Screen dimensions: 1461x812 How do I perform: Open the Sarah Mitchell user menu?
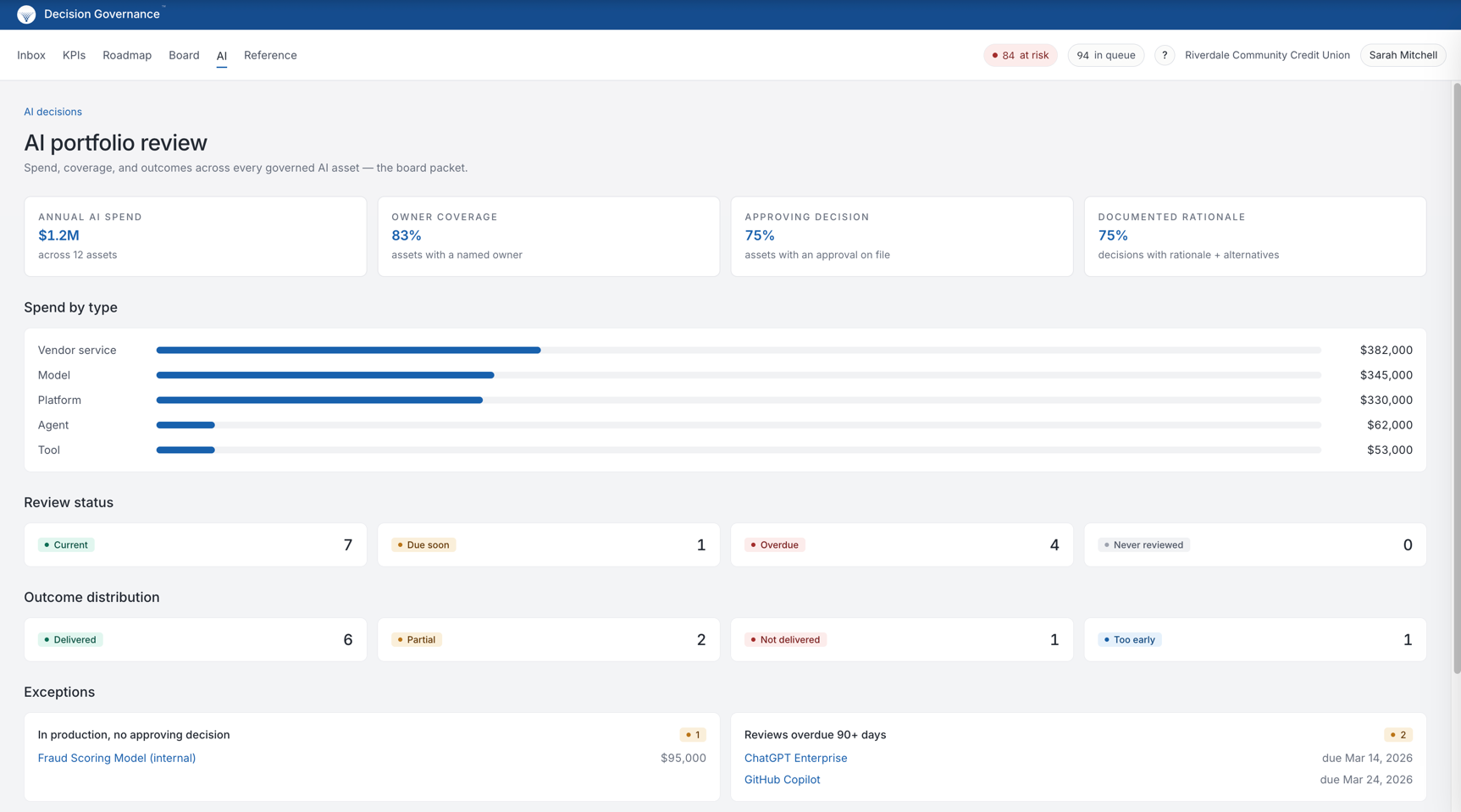[x=1403, y=55]
